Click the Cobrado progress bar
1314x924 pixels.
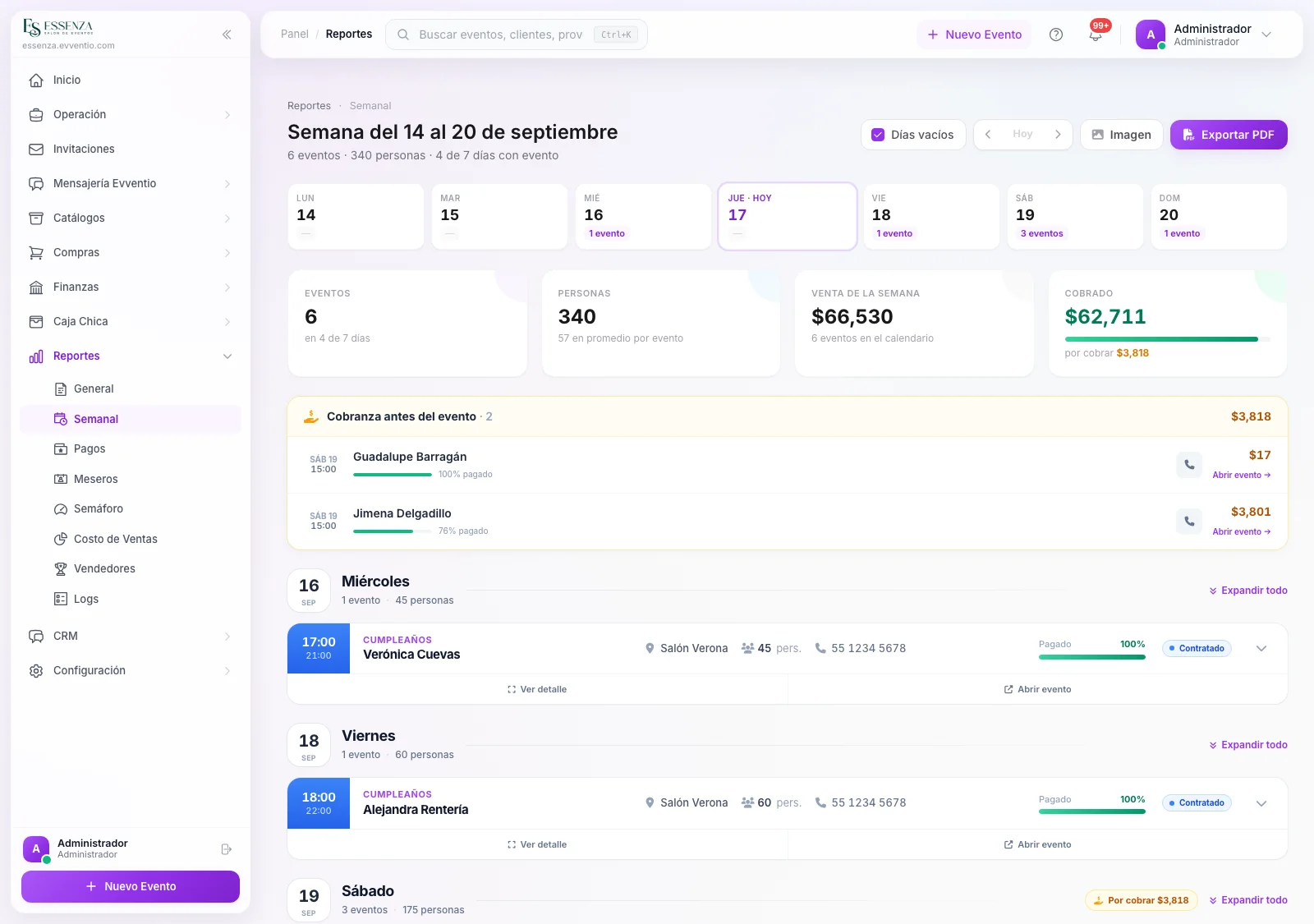1167,339
